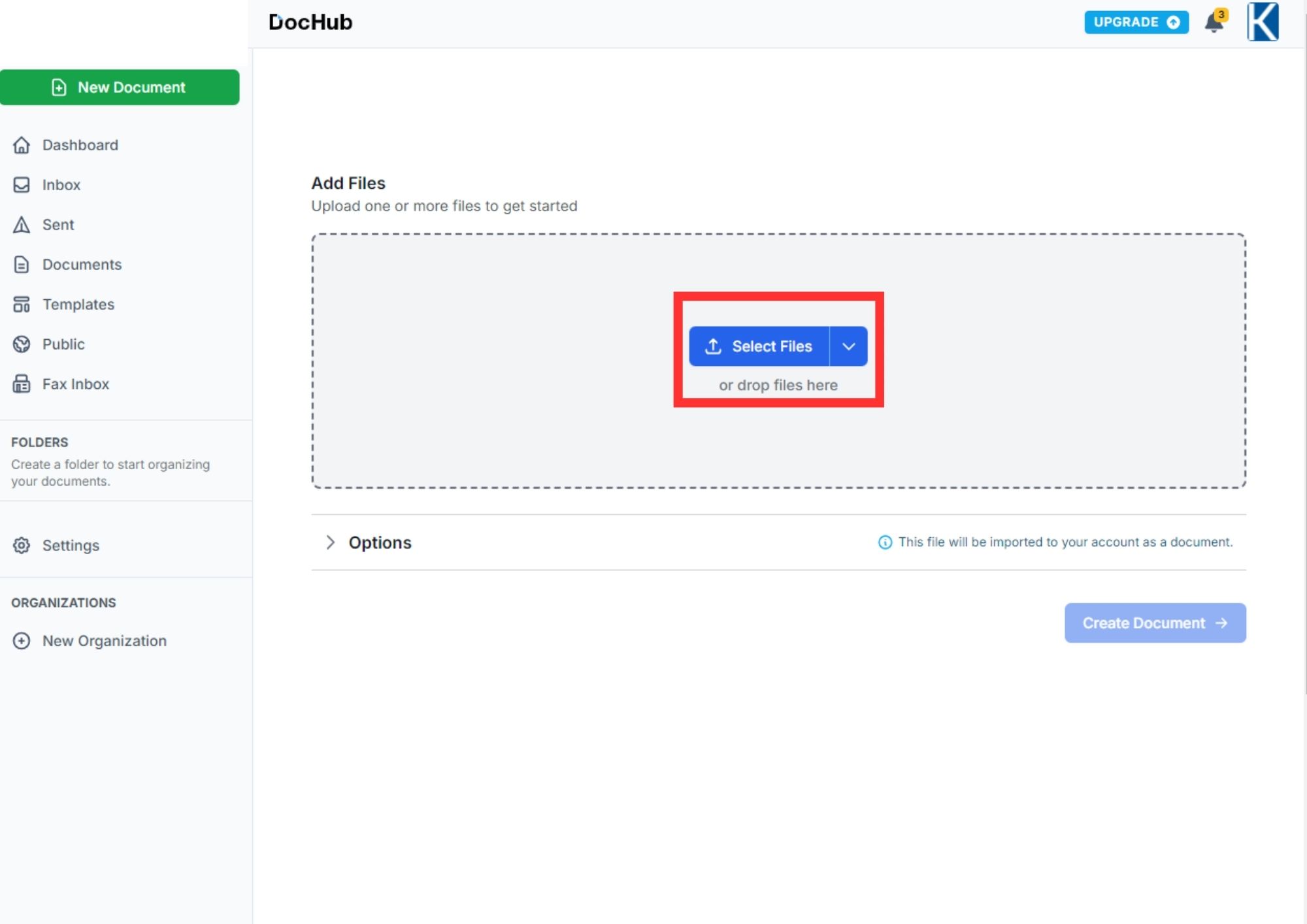Click the notification count badge
The width and height of the screenshot is (1307, 924).
1221,14
